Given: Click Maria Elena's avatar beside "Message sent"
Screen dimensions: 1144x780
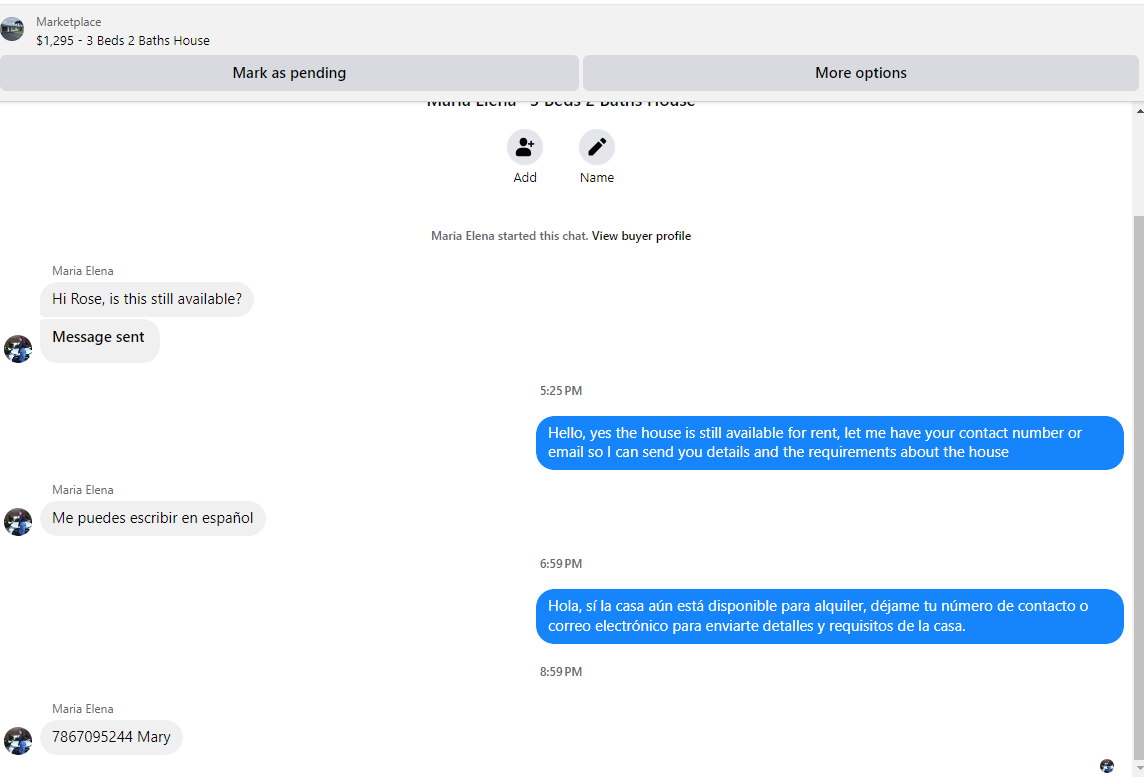Looking at the screenshot, I should (18, 349).
